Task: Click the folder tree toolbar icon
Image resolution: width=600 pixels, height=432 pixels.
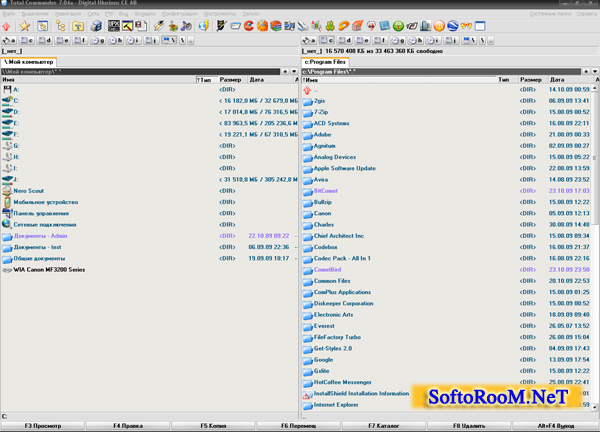Action: click(x=60, y=26)
